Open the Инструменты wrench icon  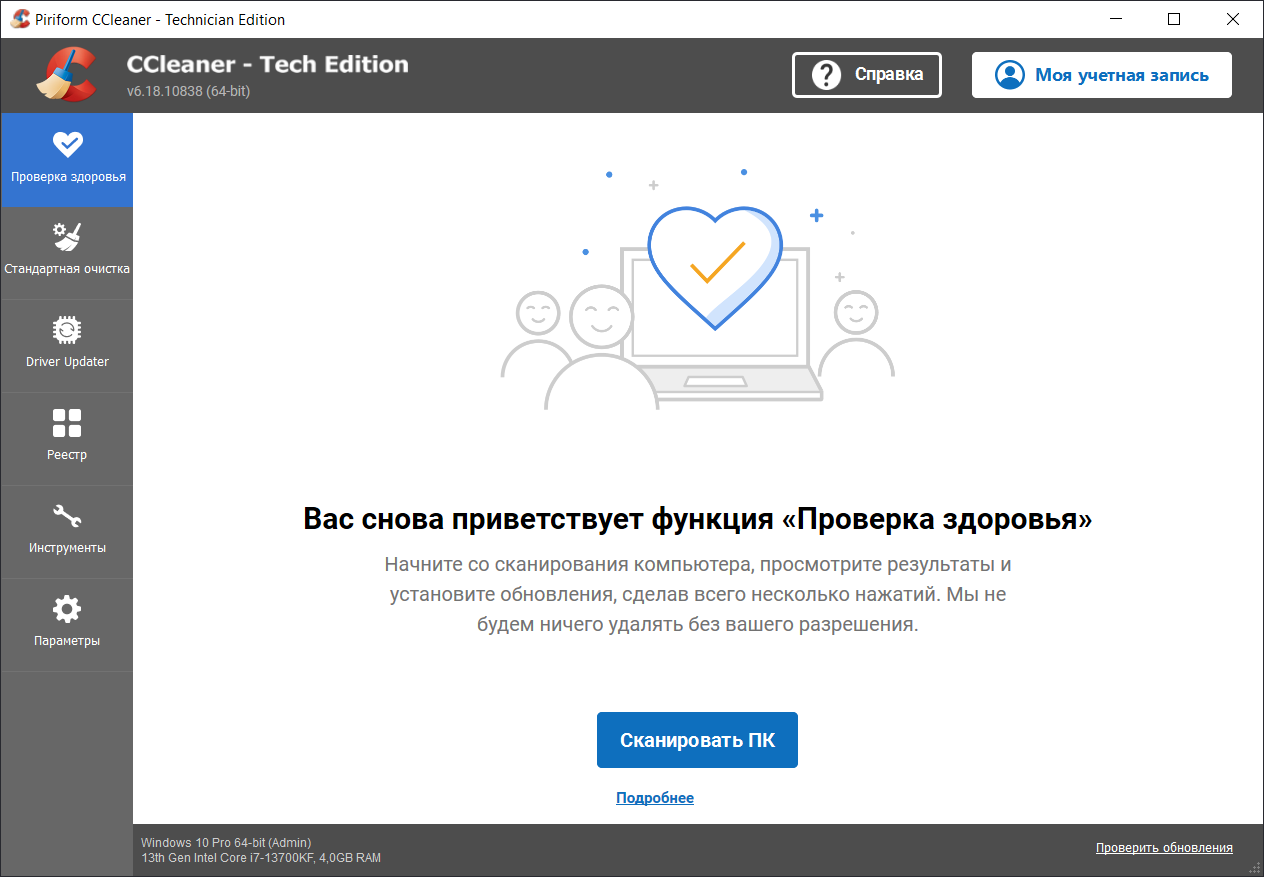pyautogui.click(x=67, y=515)
